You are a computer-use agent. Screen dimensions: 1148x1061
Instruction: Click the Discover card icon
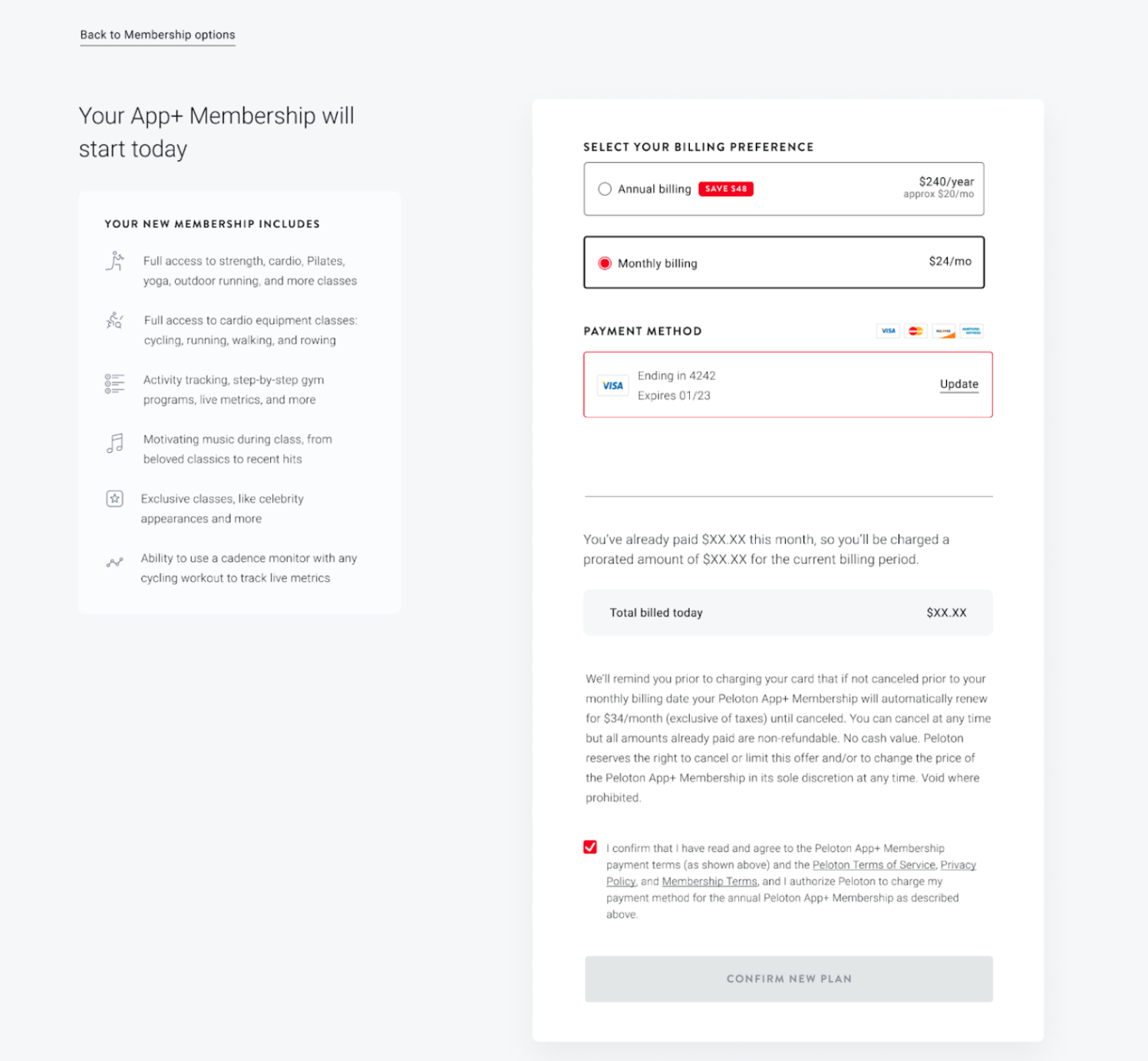point(943,331)
